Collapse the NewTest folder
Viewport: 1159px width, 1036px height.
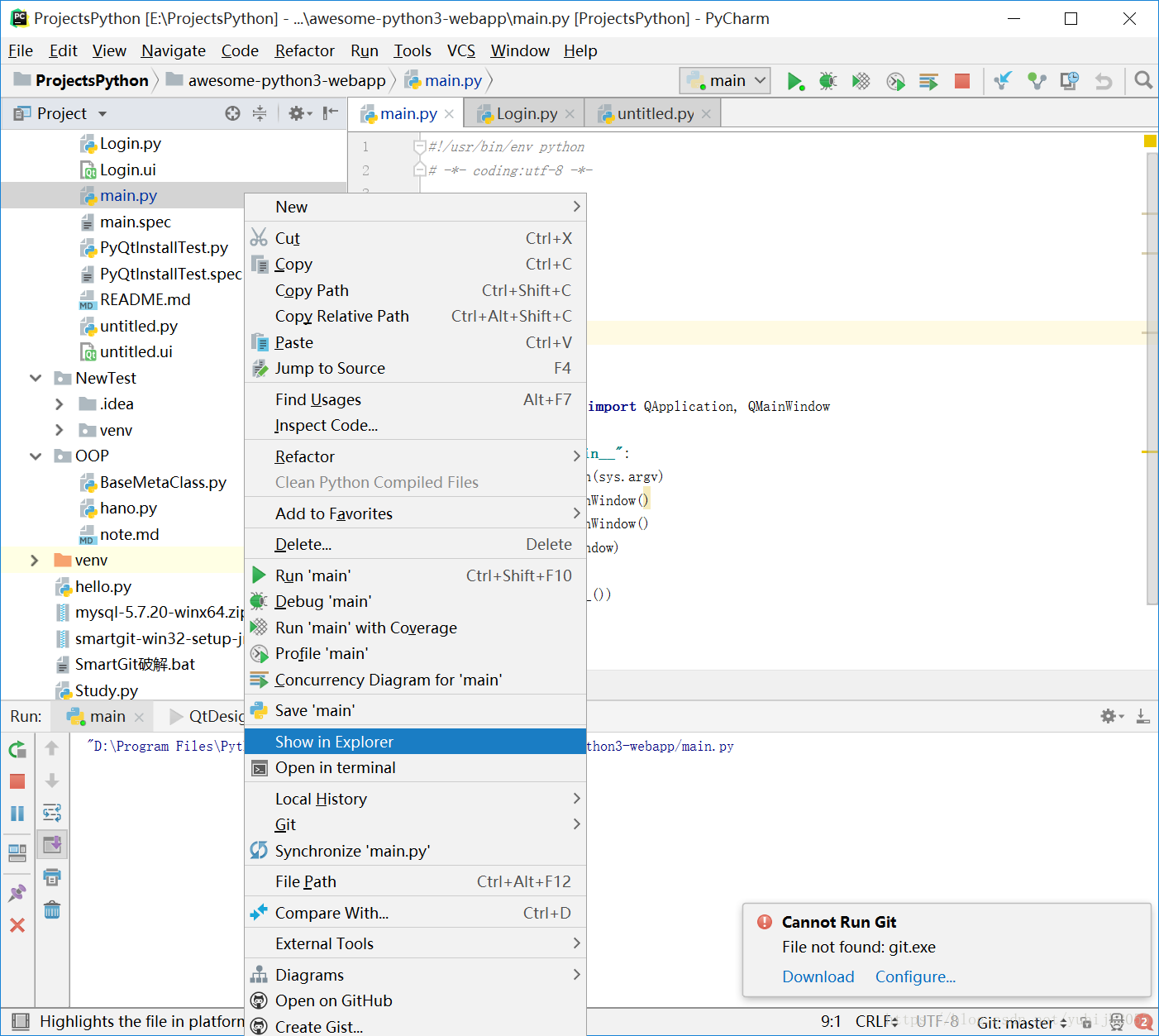click(36, 378)
